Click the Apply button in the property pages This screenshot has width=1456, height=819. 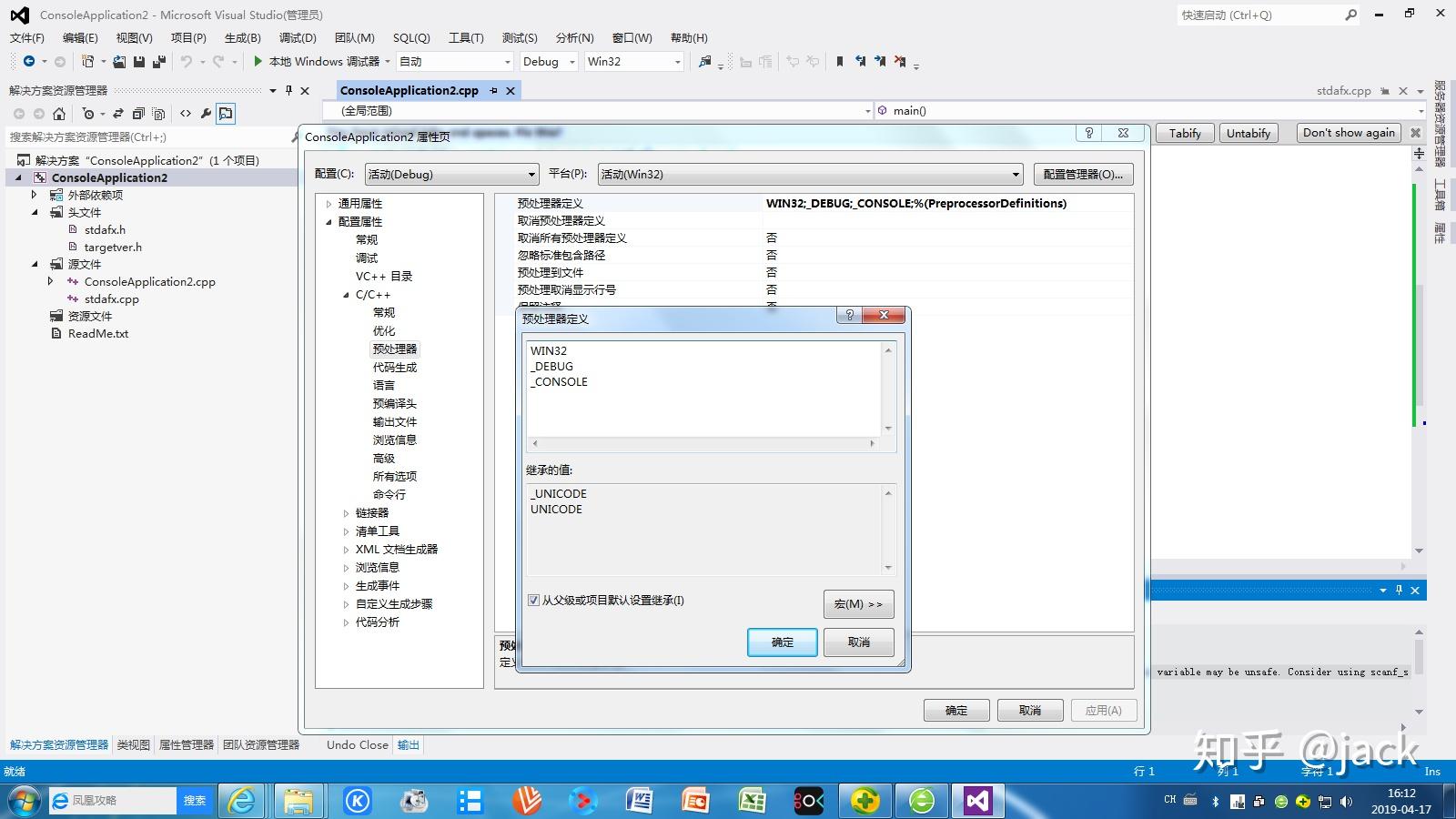pos(1103,711)
